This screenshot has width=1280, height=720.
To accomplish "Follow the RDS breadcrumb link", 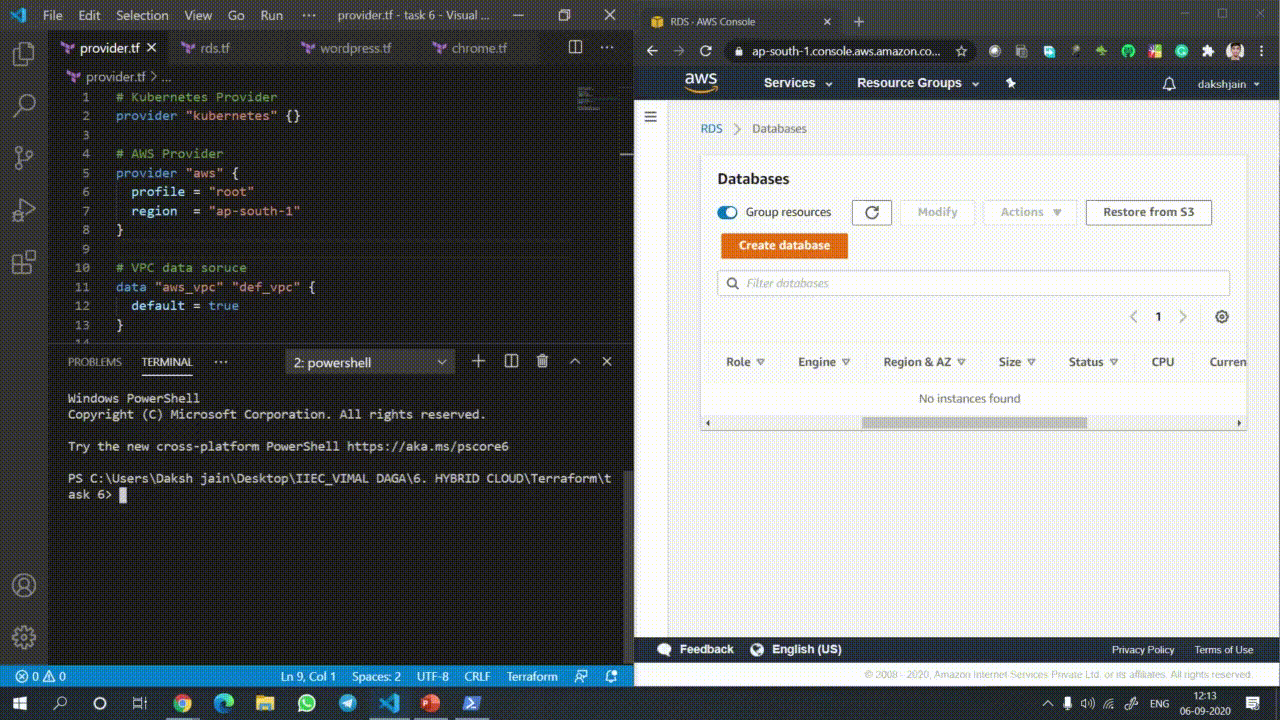I will [x=711, y=129].
